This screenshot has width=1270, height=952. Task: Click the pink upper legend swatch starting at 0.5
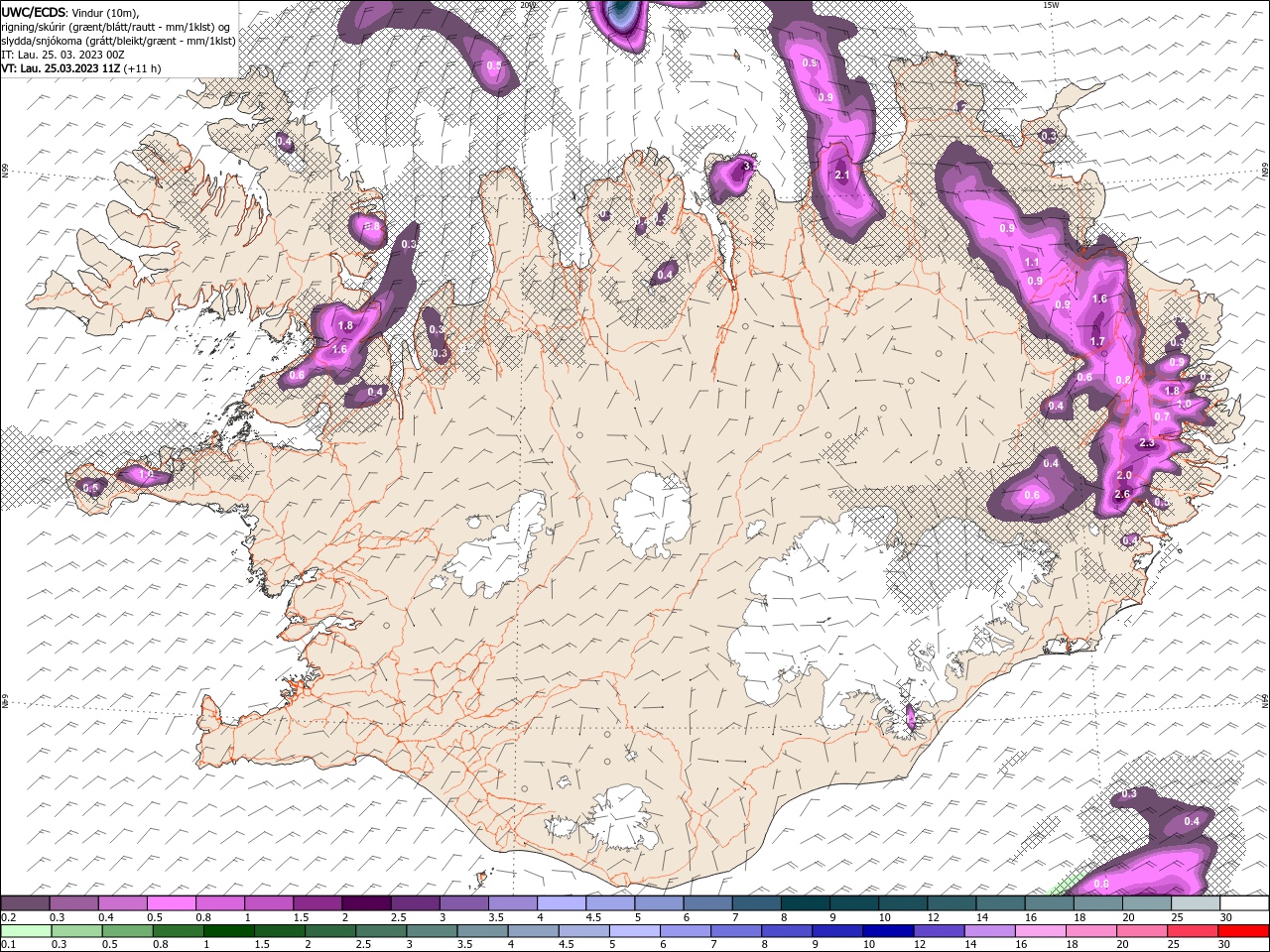171,903
